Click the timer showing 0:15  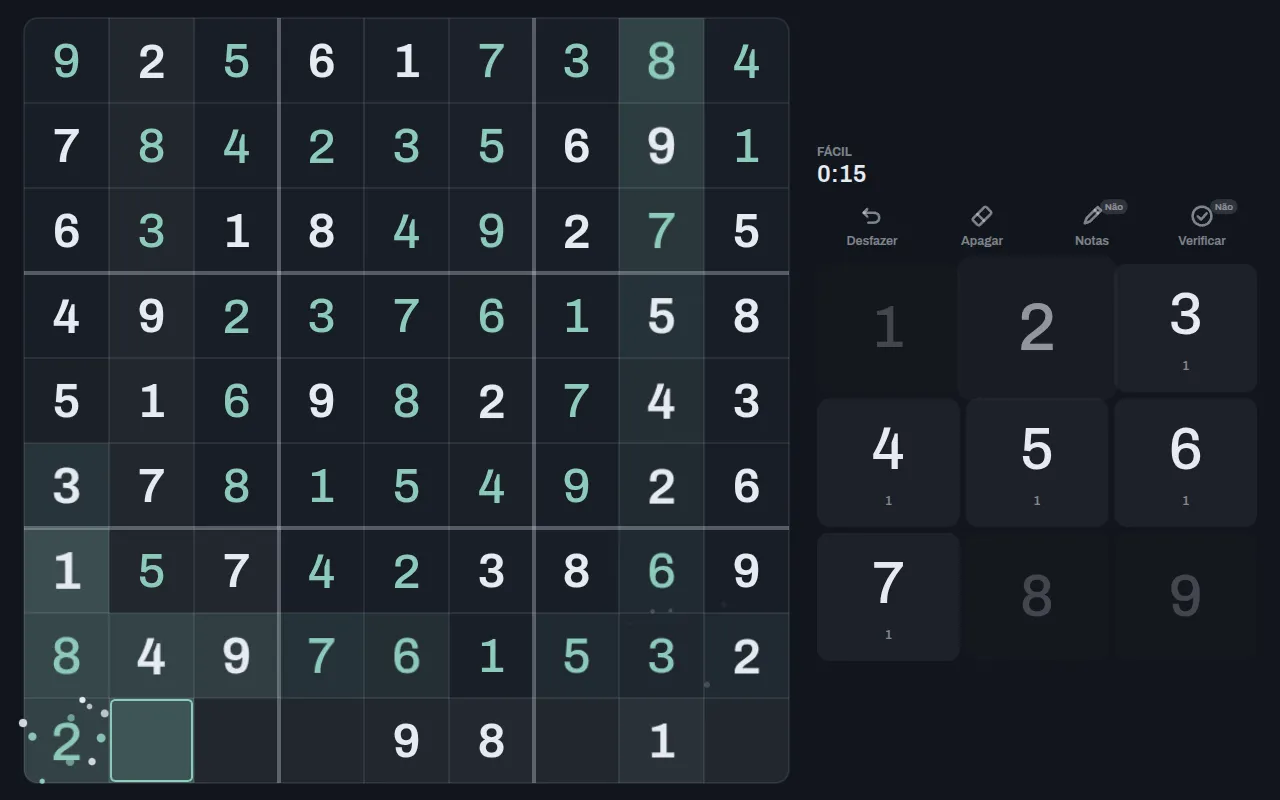(x=841, y=174)
